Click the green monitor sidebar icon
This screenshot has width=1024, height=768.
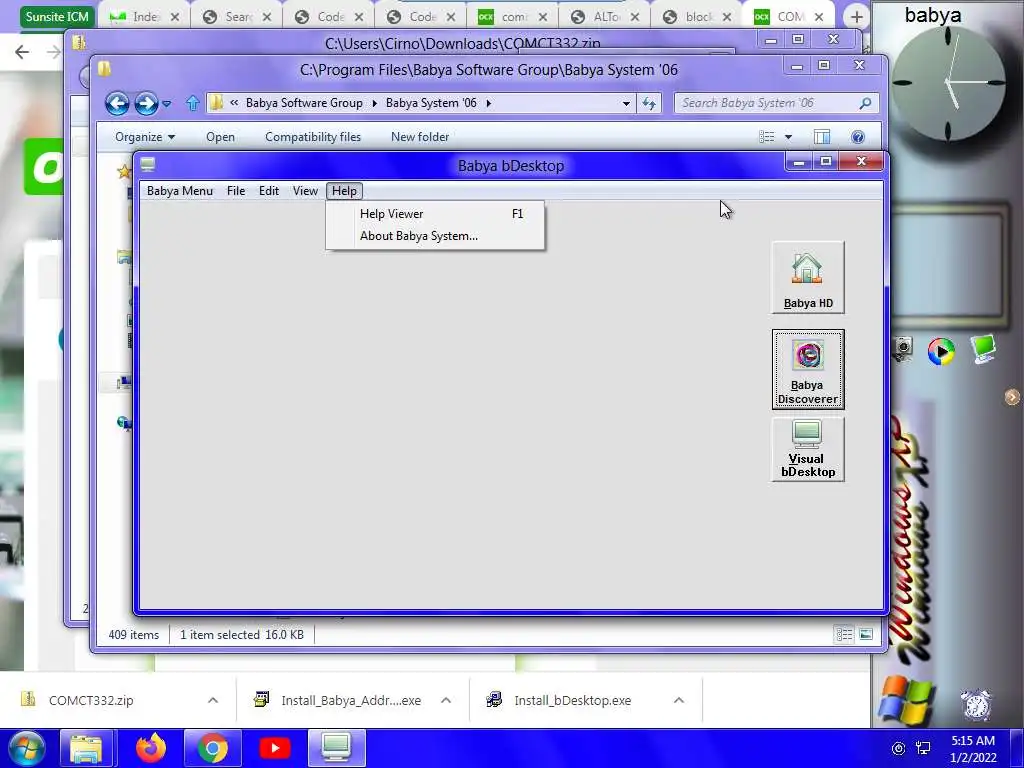pyautogui.click(x=983, y=349)
